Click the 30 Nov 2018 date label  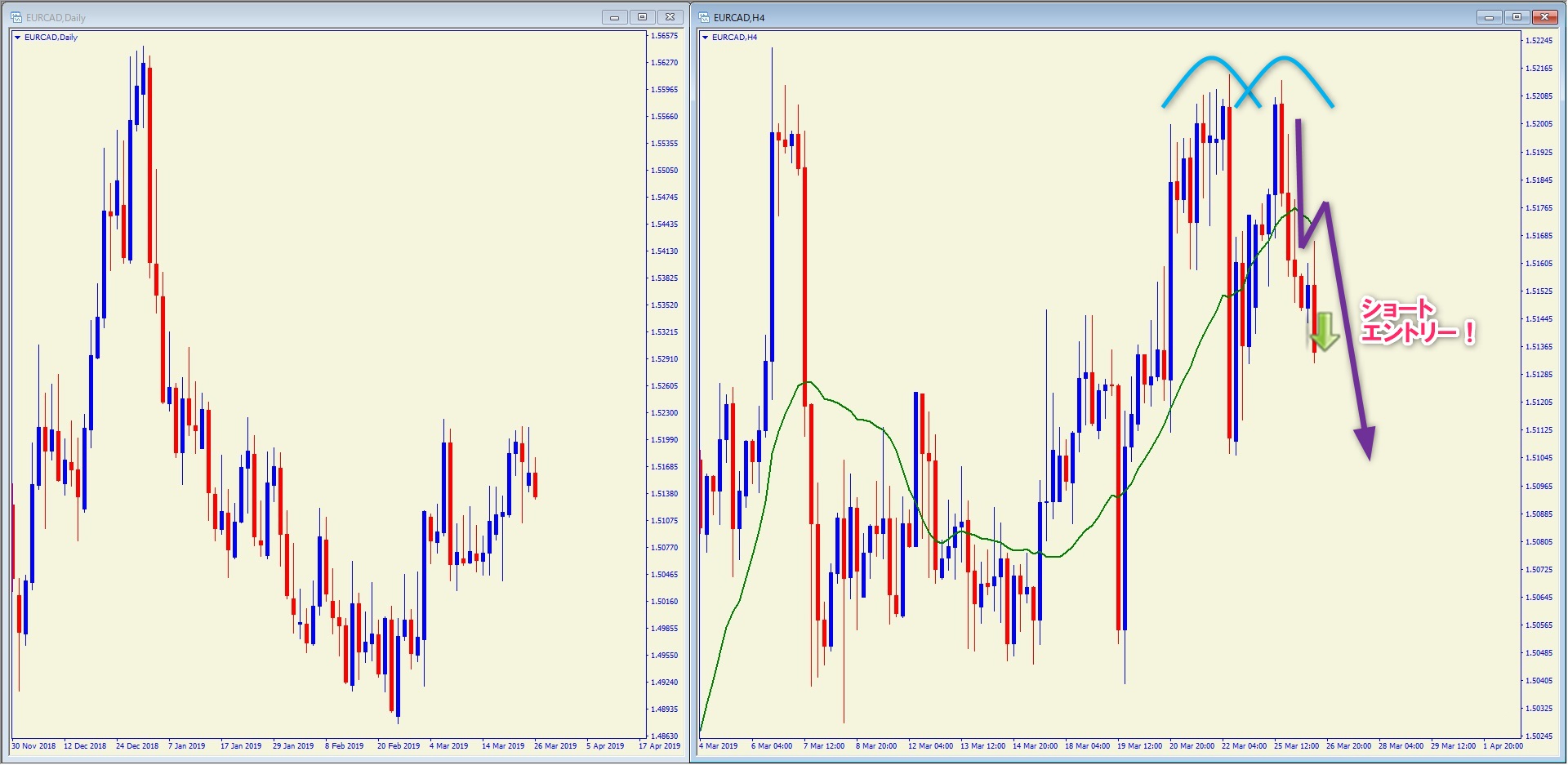coord(33,746)
